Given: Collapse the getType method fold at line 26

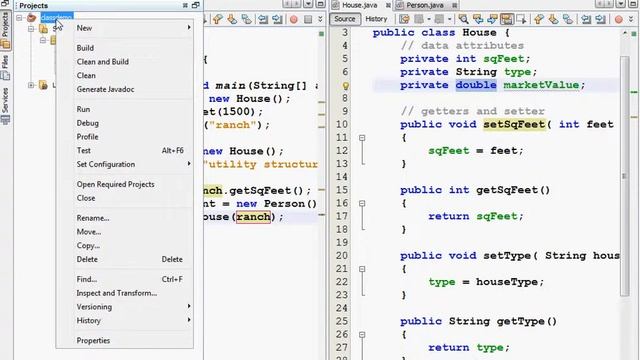Looking at the screenshot, I should [x=362, y=334].
